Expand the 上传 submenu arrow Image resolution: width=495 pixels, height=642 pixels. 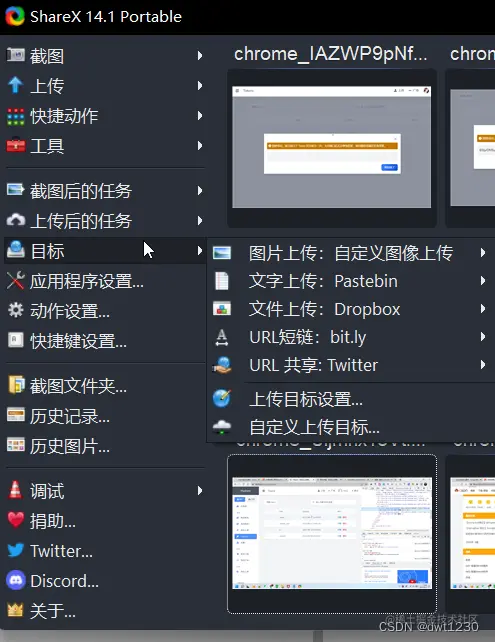[x=200, y=85]
